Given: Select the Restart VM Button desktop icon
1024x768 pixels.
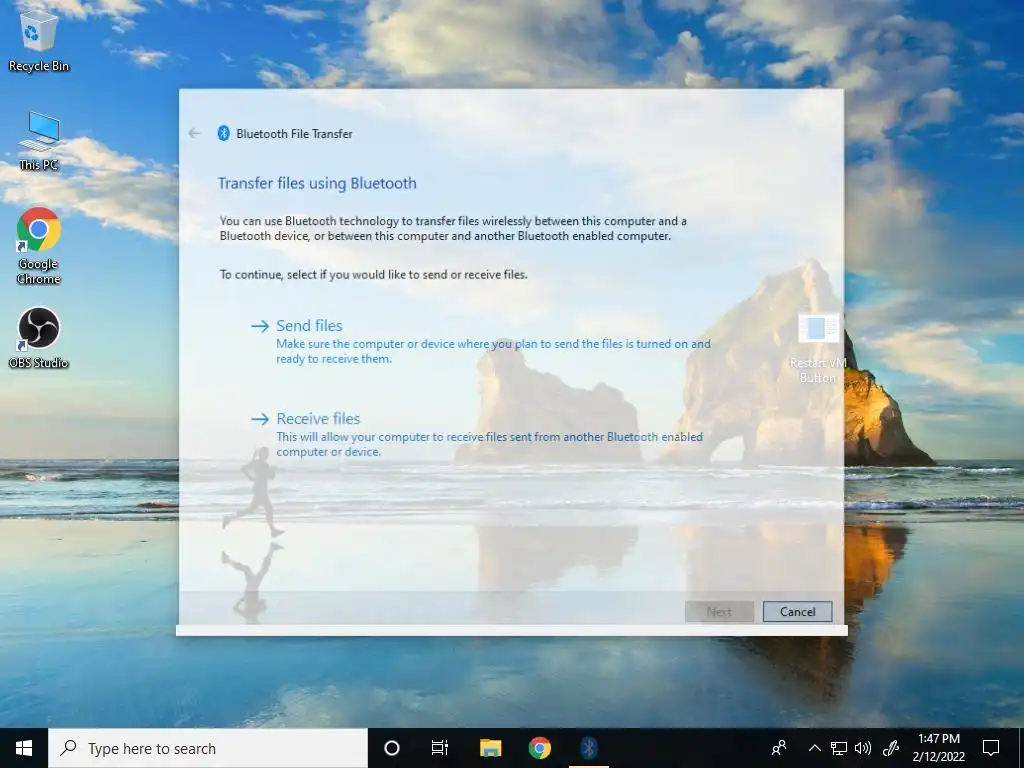Looking at the screenshot, I should point(818,348).
